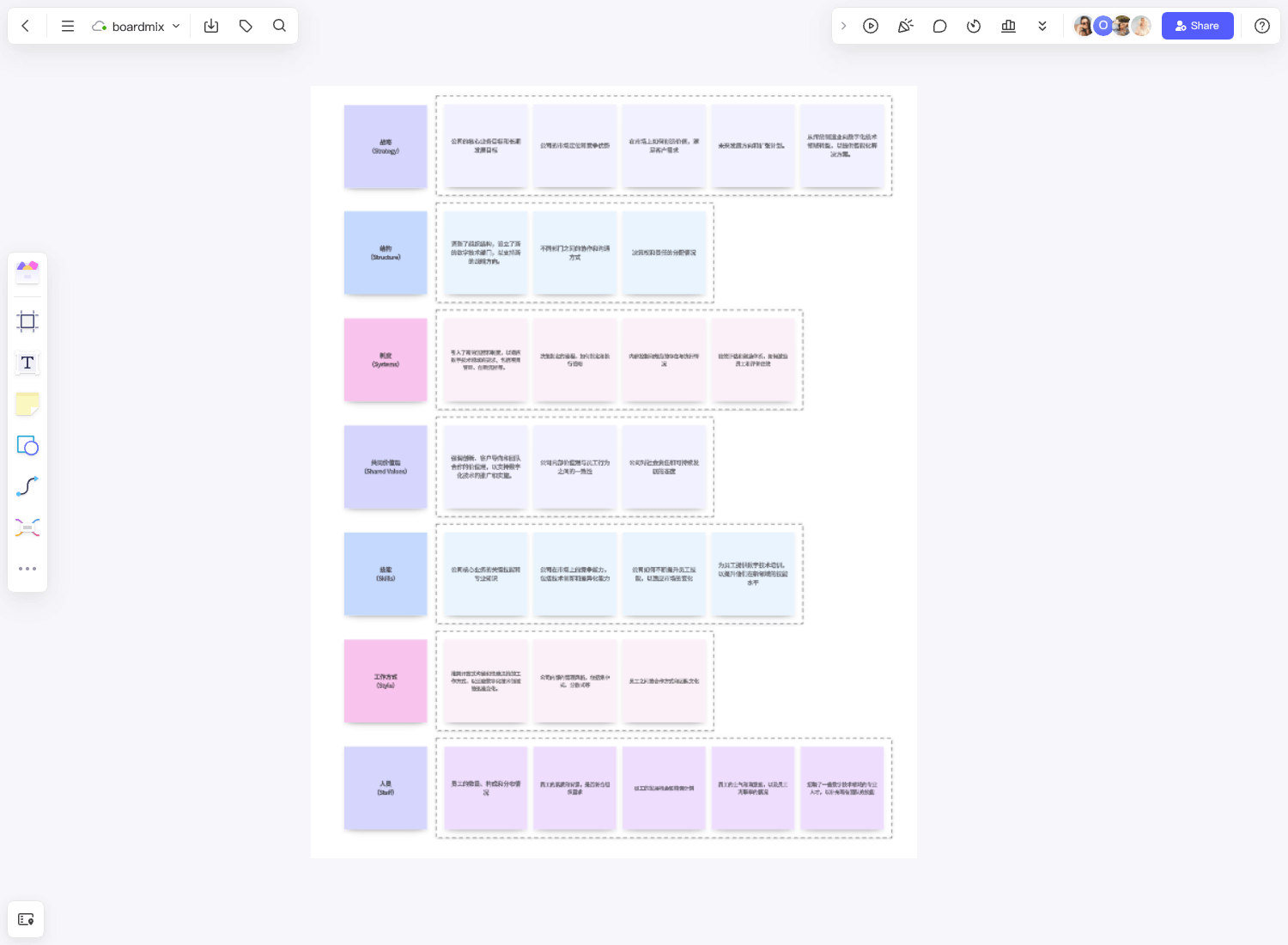Go back using the left arrow

[26, 26]
